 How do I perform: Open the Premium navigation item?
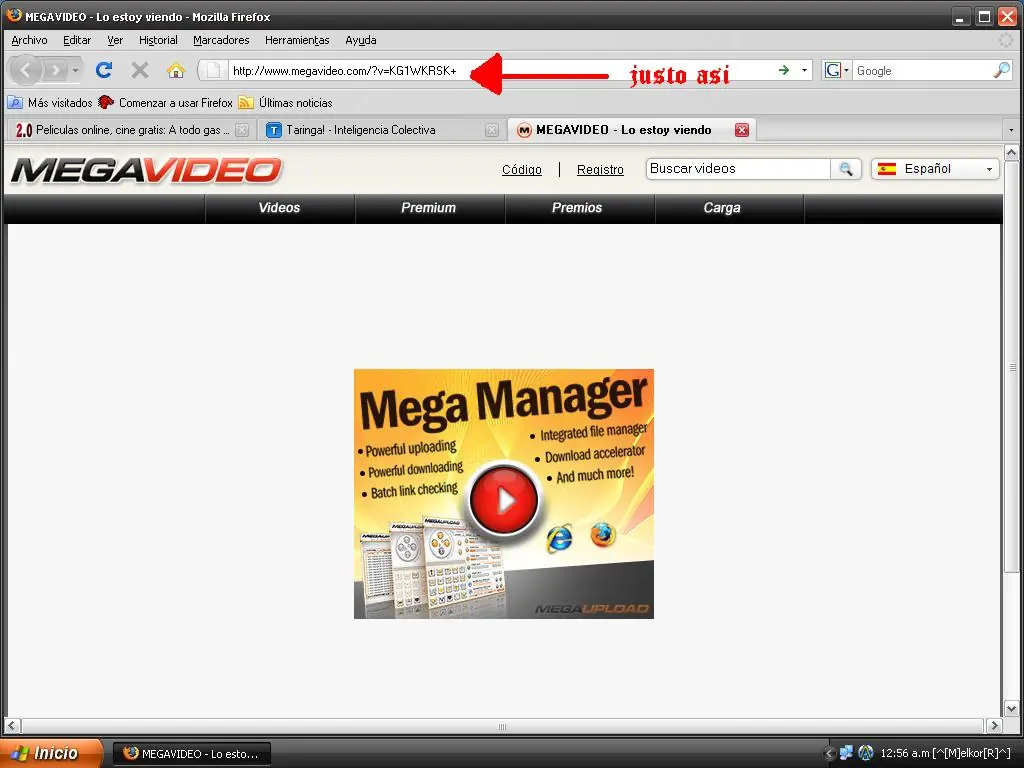(428, 208)
